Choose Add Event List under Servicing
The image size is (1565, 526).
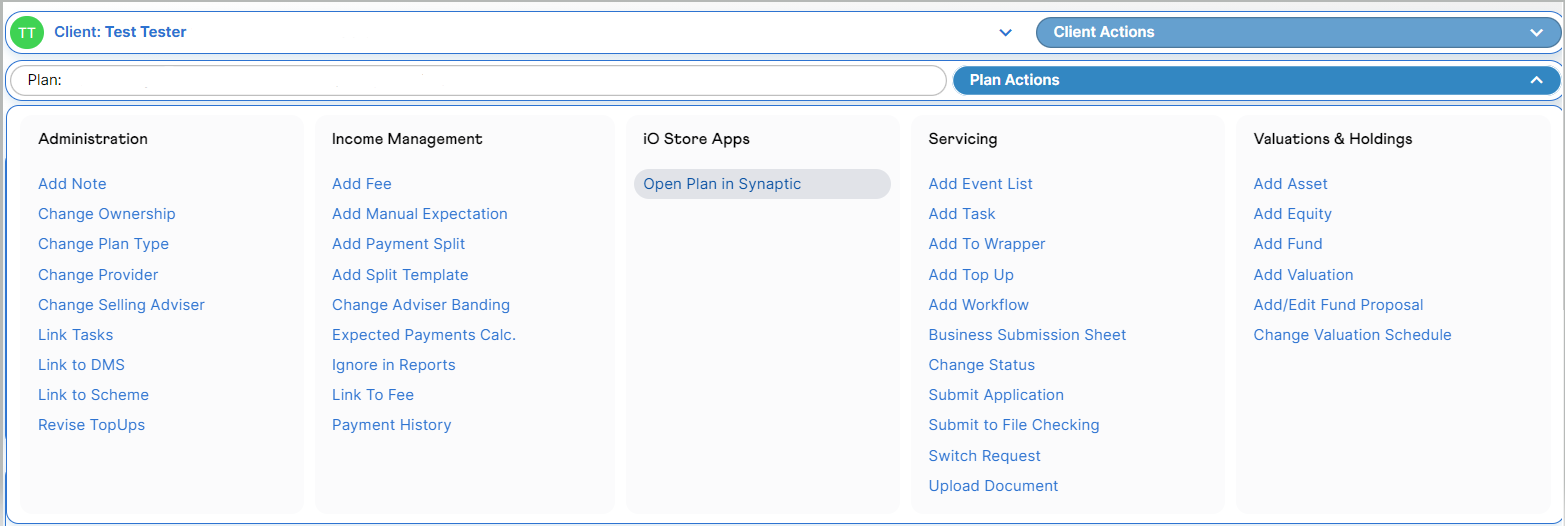coord(981,184)
